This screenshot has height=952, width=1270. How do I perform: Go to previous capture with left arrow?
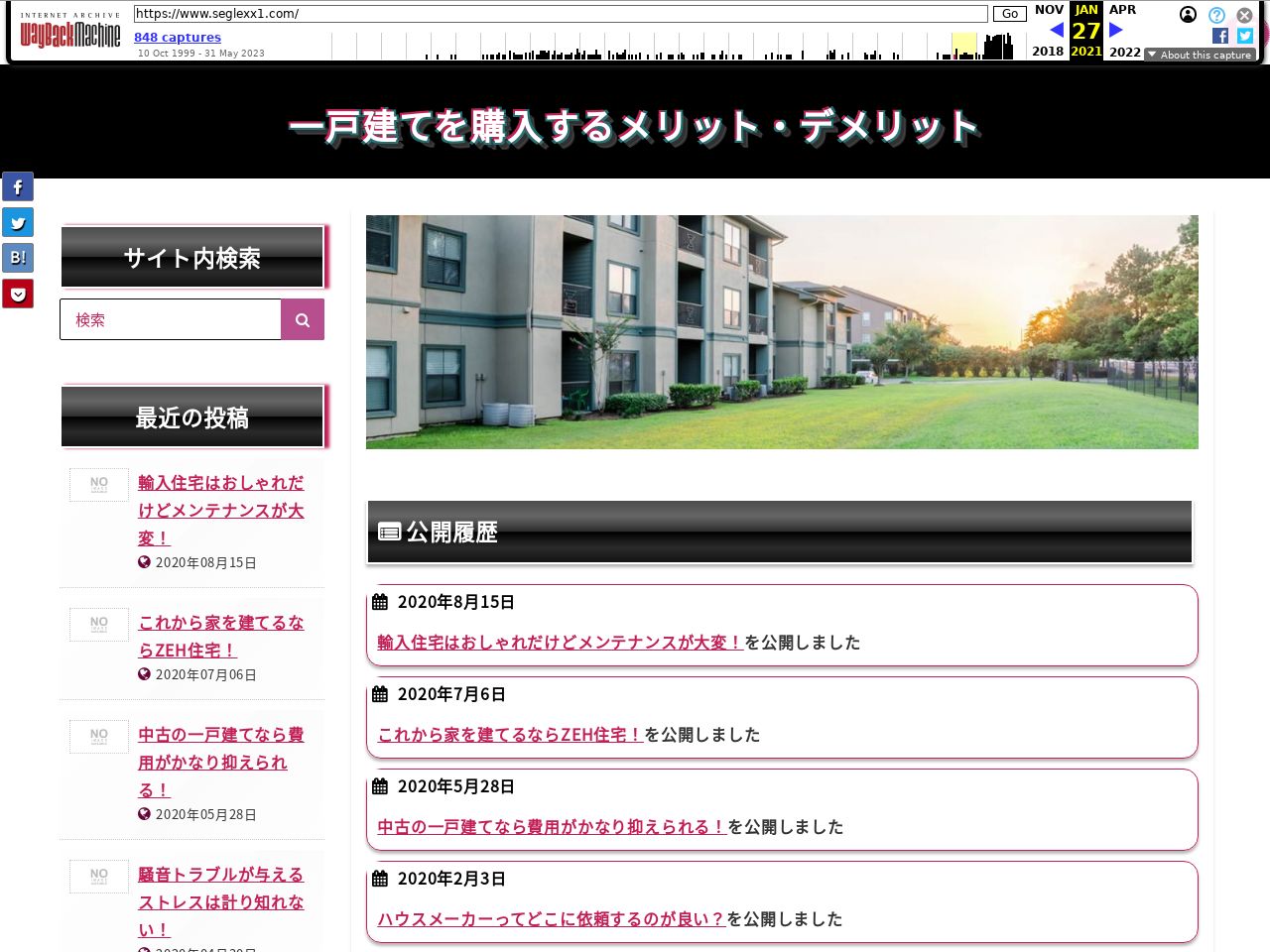click(x=1056, y=30)
